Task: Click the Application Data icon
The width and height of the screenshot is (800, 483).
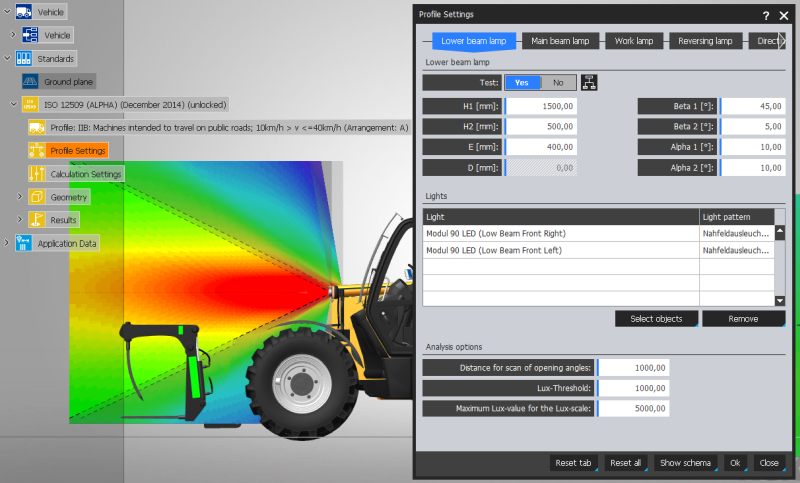Action: (23, 243)
